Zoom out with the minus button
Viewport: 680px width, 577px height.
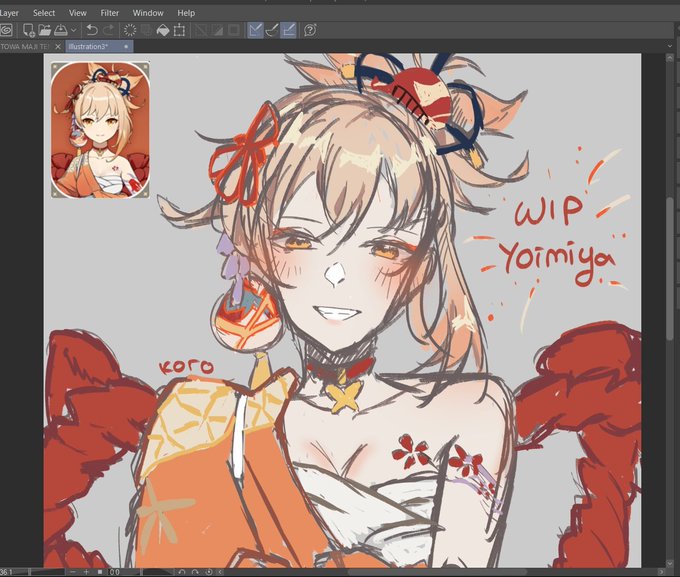pos(73,572)
